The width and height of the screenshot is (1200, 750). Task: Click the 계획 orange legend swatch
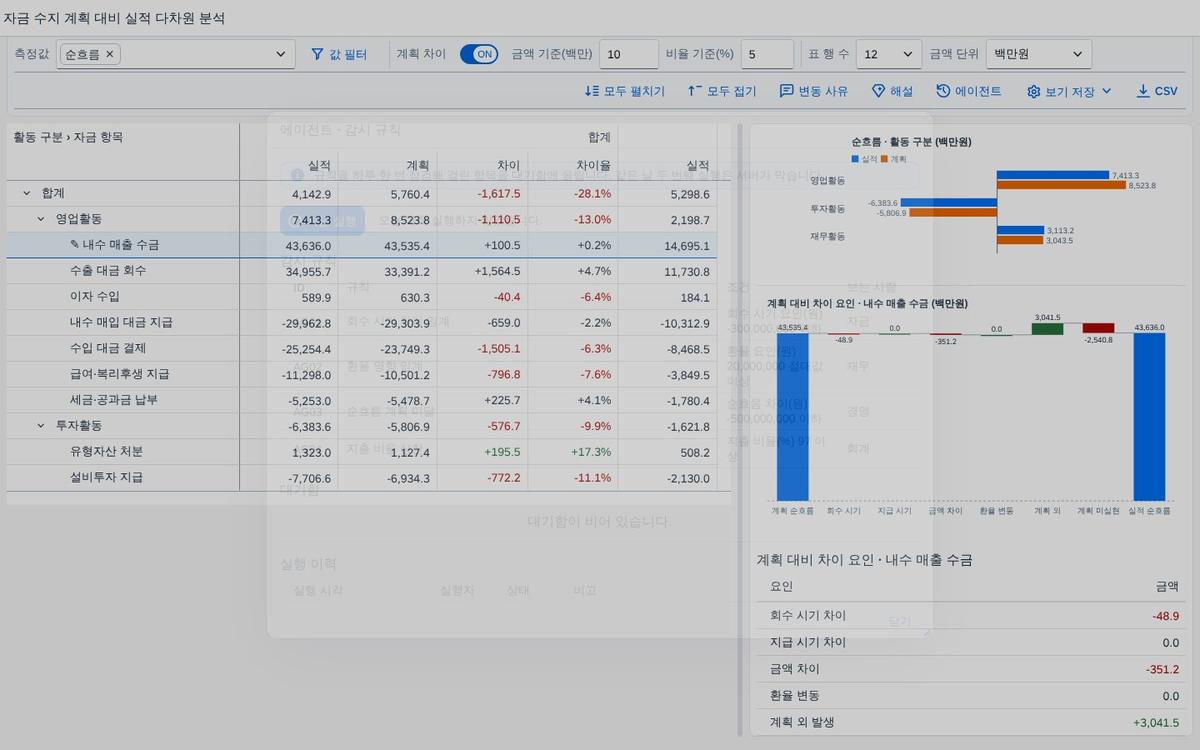click(884, 159)
